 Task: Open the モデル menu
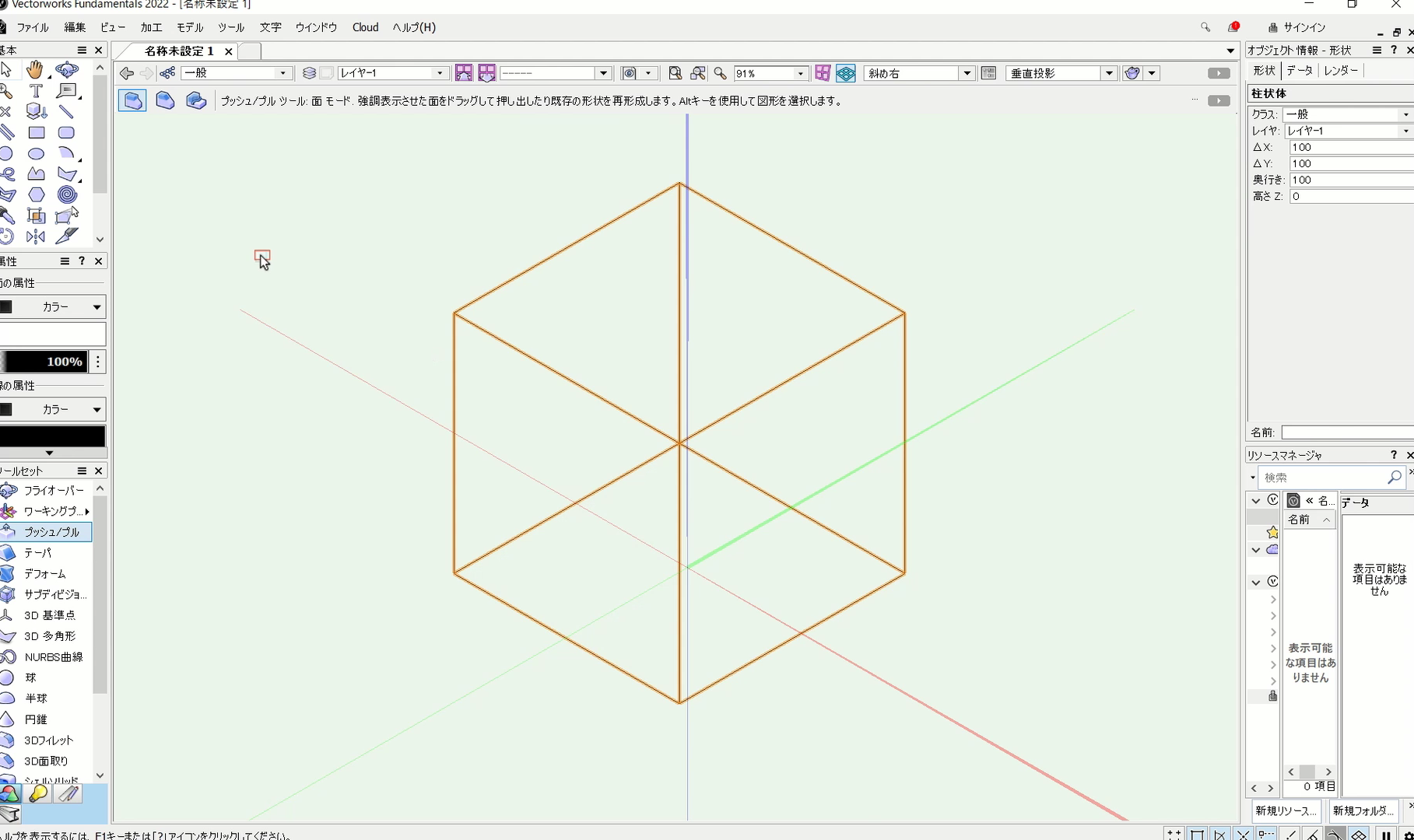click(190, 27)
